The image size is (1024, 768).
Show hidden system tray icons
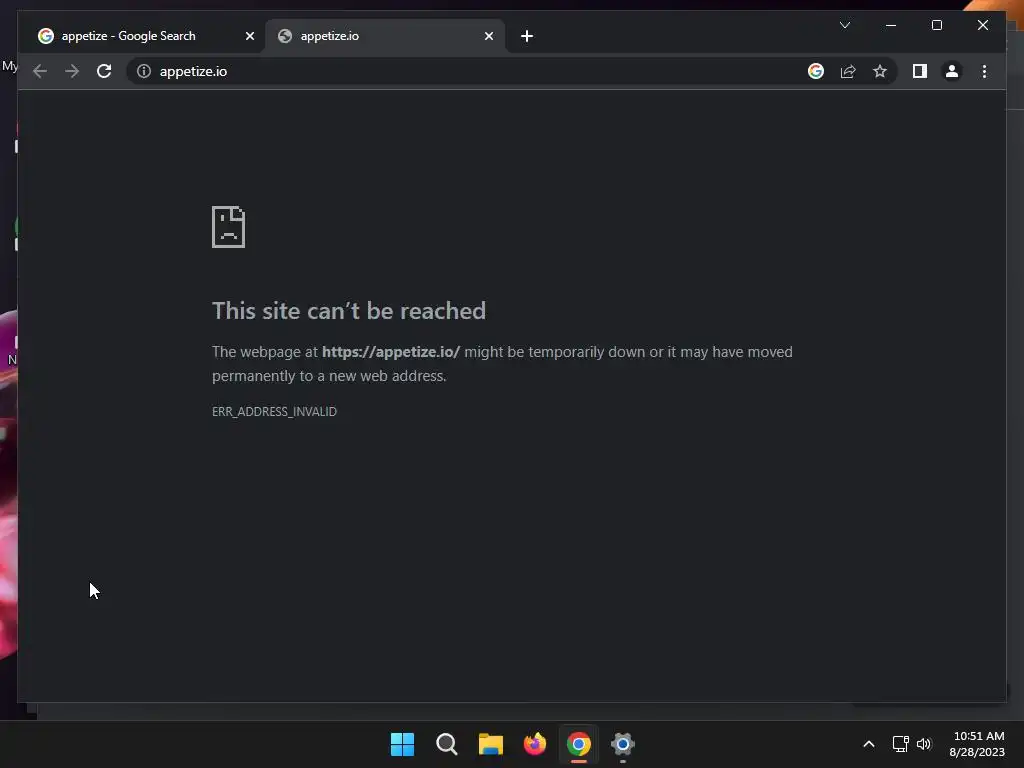[869, 744]
